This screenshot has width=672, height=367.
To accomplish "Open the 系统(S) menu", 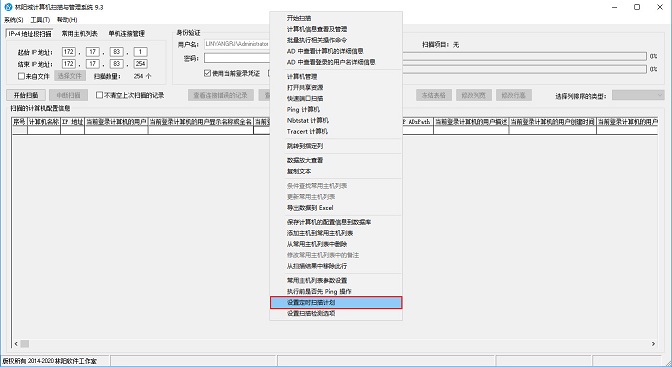I will tap(13, 20).
